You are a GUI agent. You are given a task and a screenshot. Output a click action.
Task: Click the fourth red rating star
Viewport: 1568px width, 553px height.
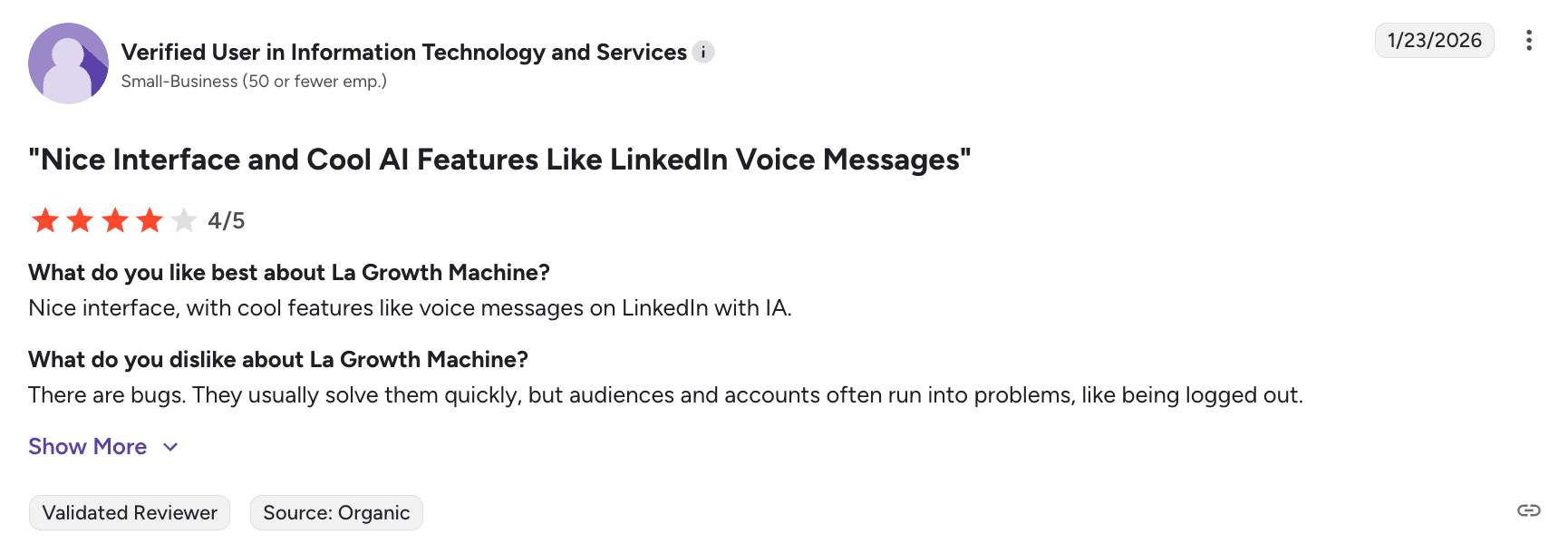tap(150, 220)
